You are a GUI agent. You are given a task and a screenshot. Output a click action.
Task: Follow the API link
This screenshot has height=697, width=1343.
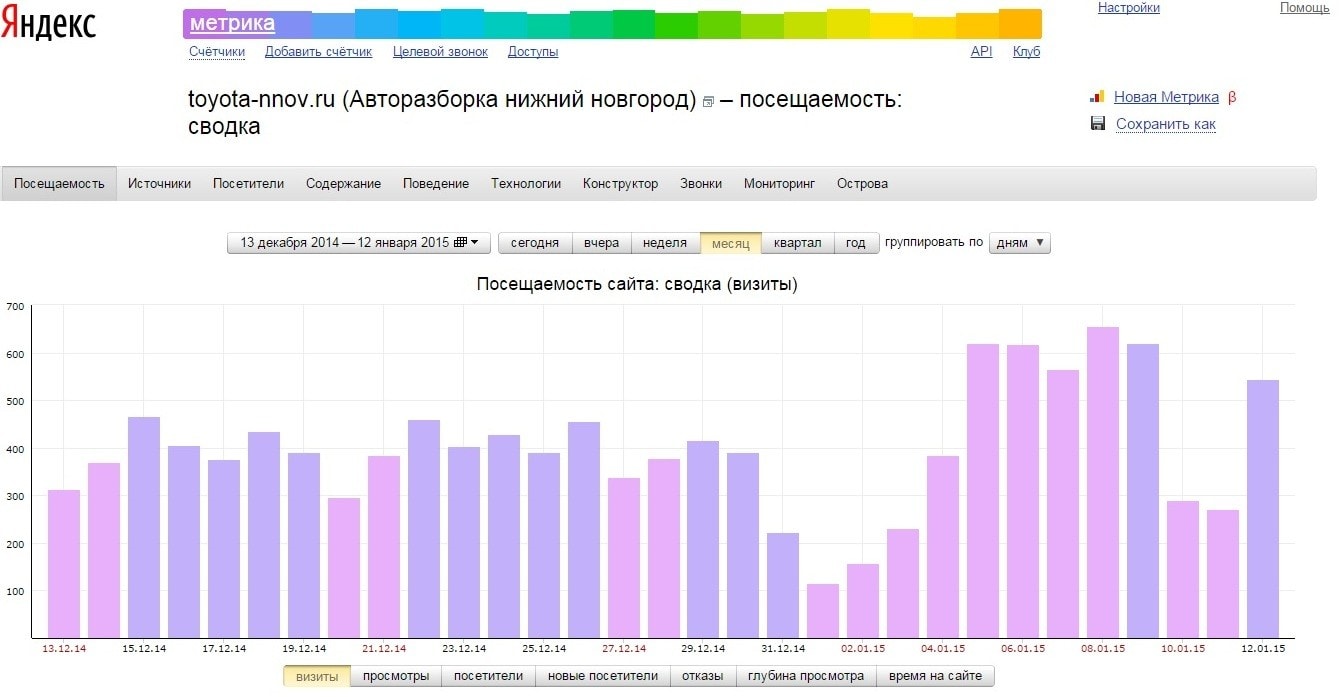pyautogui.click(x=981, y=52)
